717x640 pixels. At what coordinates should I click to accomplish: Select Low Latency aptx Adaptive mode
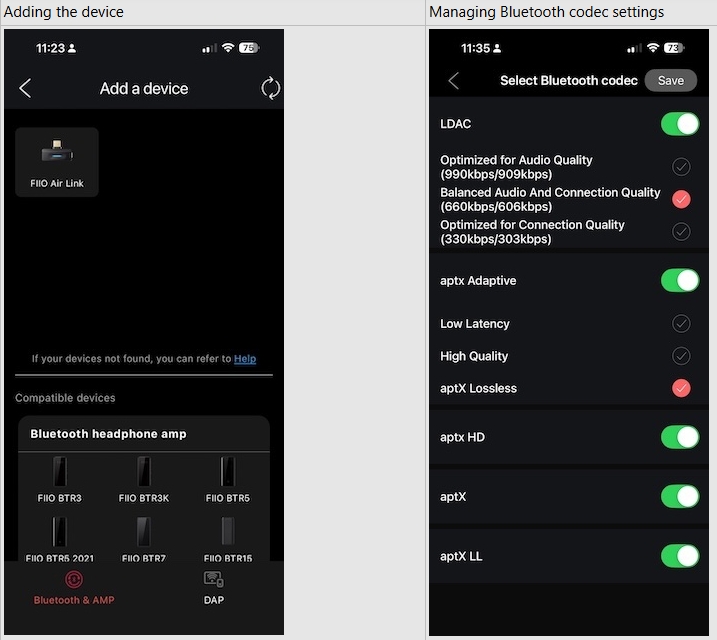click(x=681, y=324)
